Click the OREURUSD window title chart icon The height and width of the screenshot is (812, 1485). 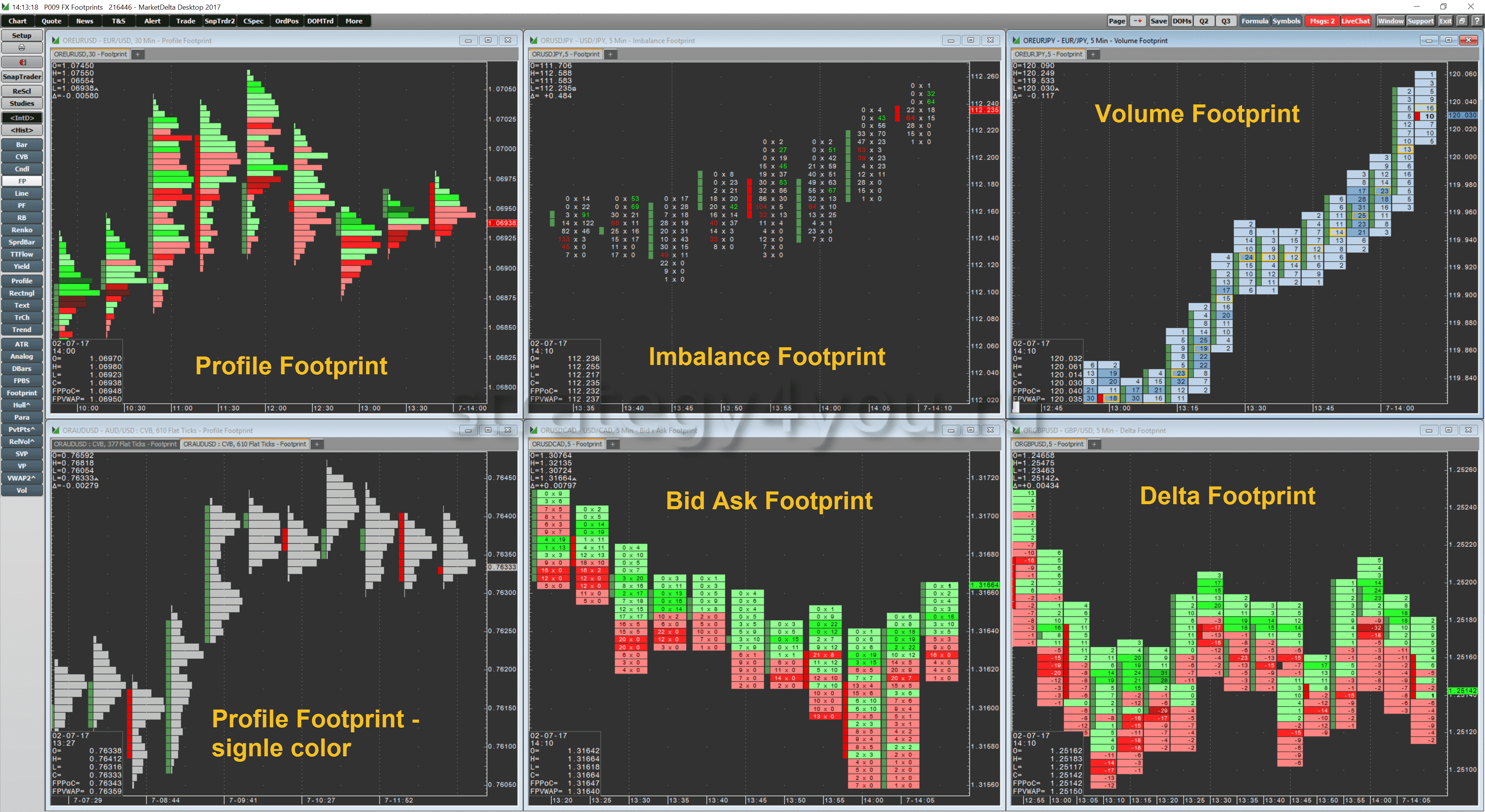[x=56, y=40]
